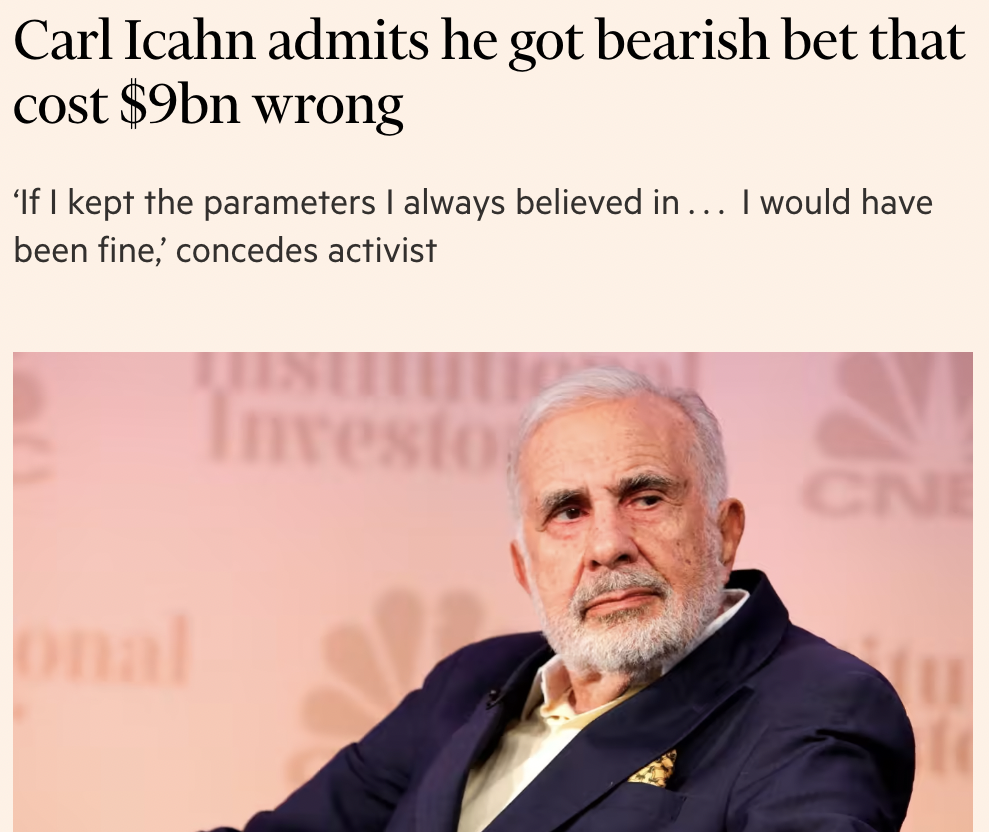
Task: Click the yellow pocket square on the jacket
Action: click(x=653, y=767)
